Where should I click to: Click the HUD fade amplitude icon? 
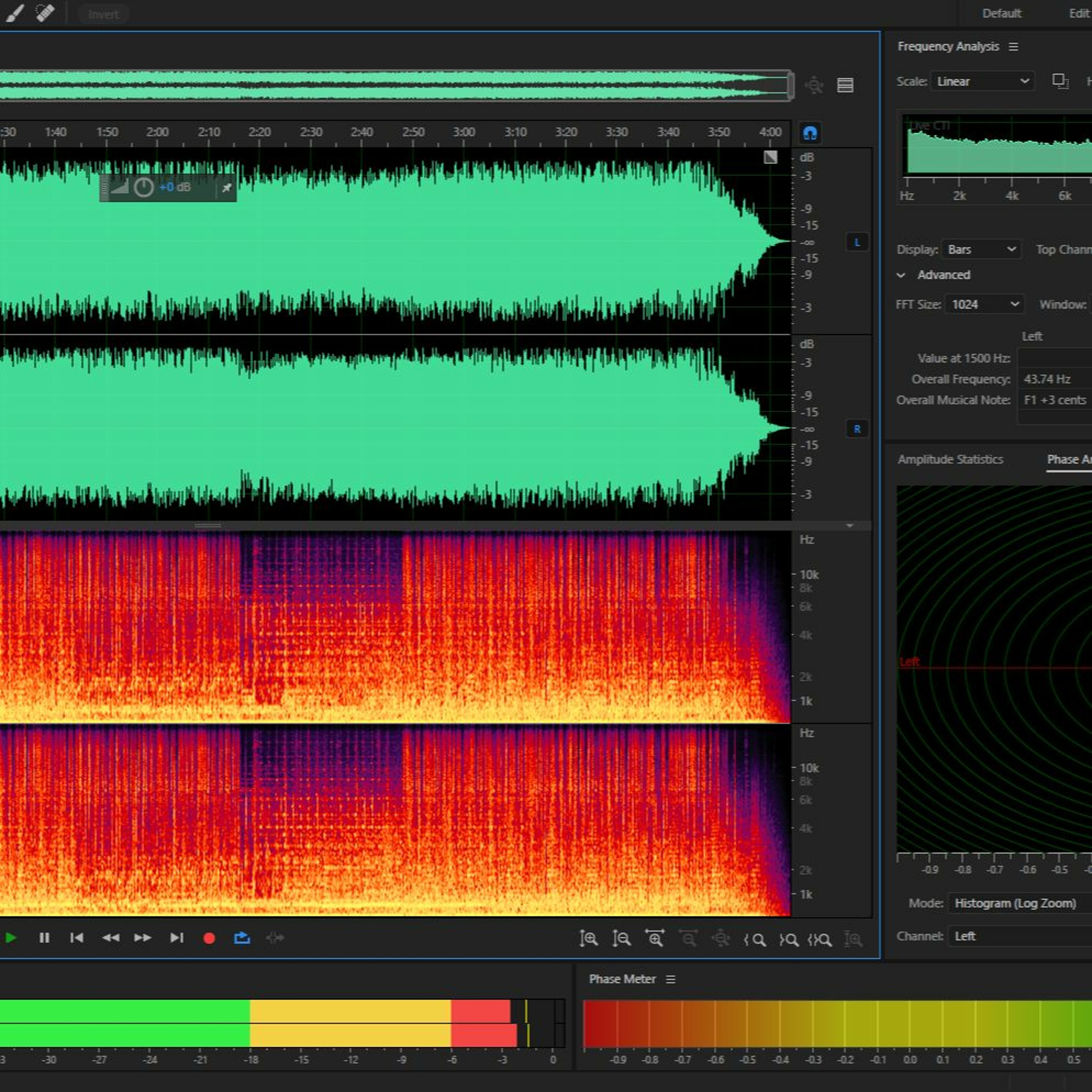coord(119,186)
